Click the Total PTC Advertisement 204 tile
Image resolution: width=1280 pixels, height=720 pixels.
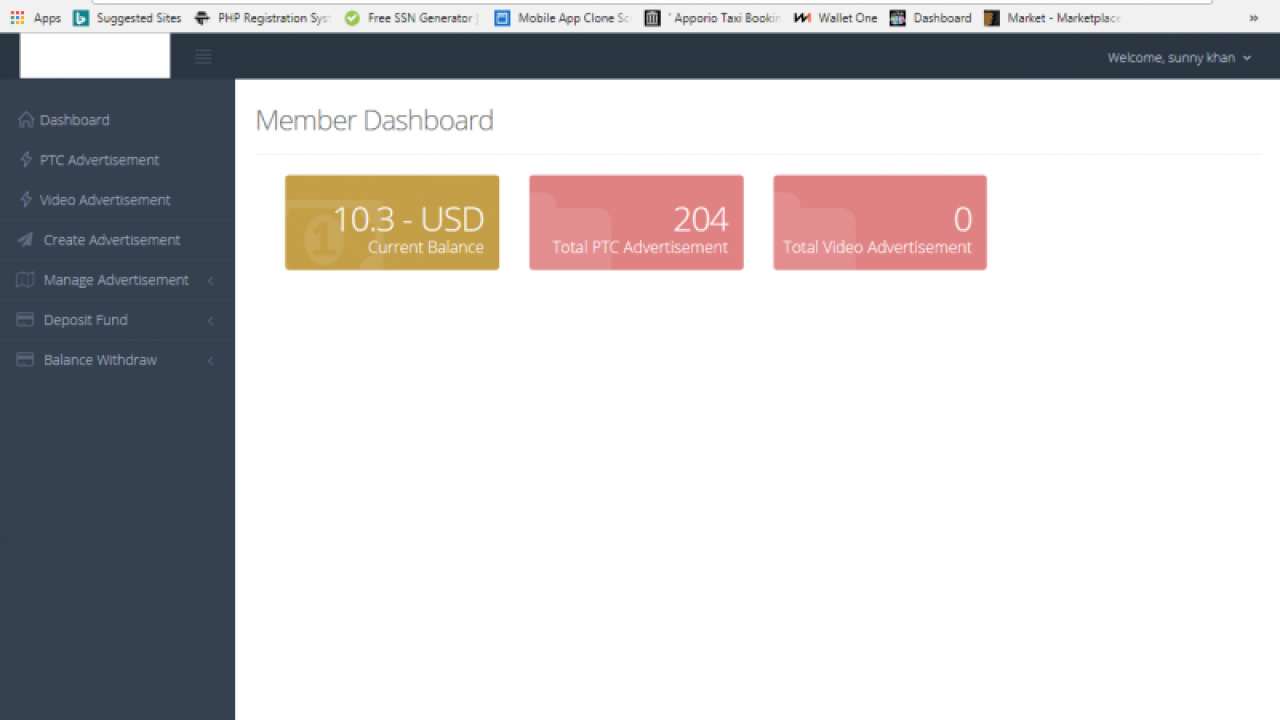[636, 223]
